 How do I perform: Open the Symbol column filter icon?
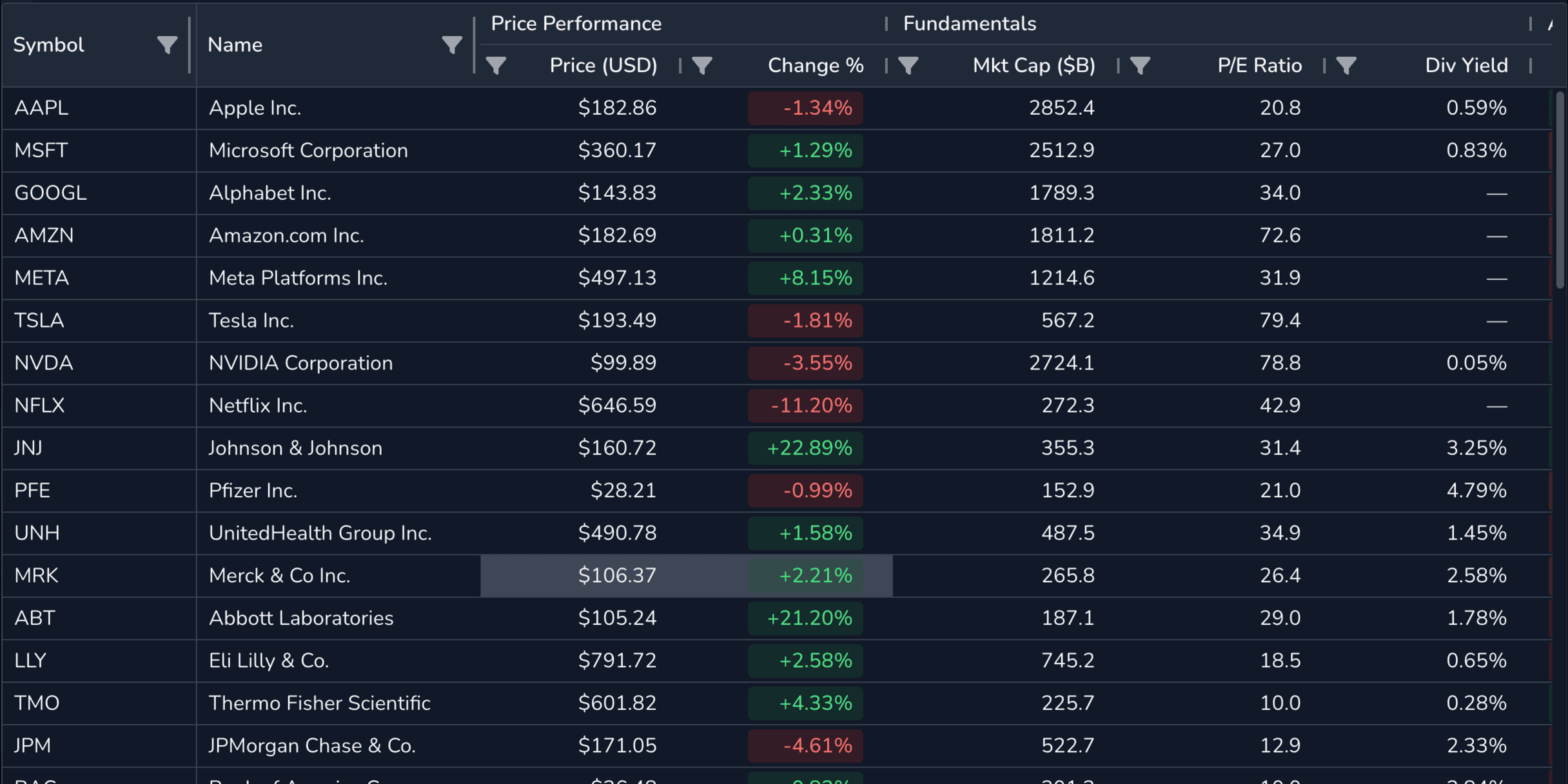(x=167, y=44)
